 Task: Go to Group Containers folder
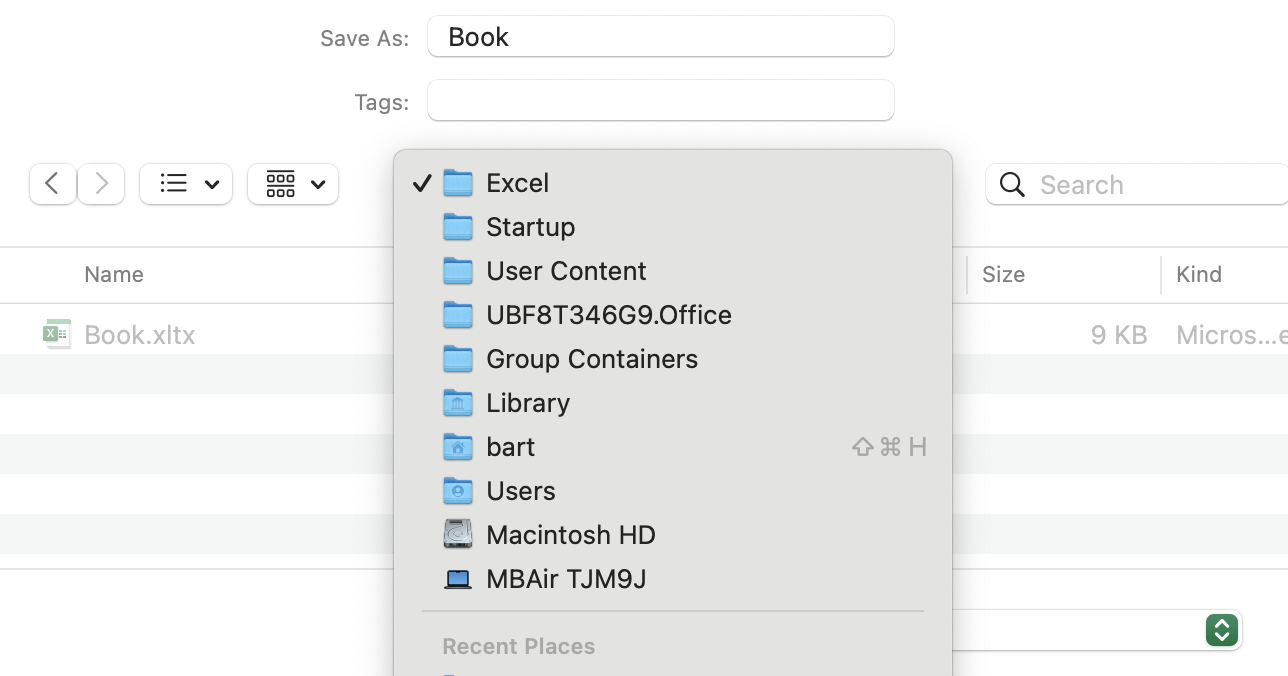pyautogui.click(x=591, y=359)
